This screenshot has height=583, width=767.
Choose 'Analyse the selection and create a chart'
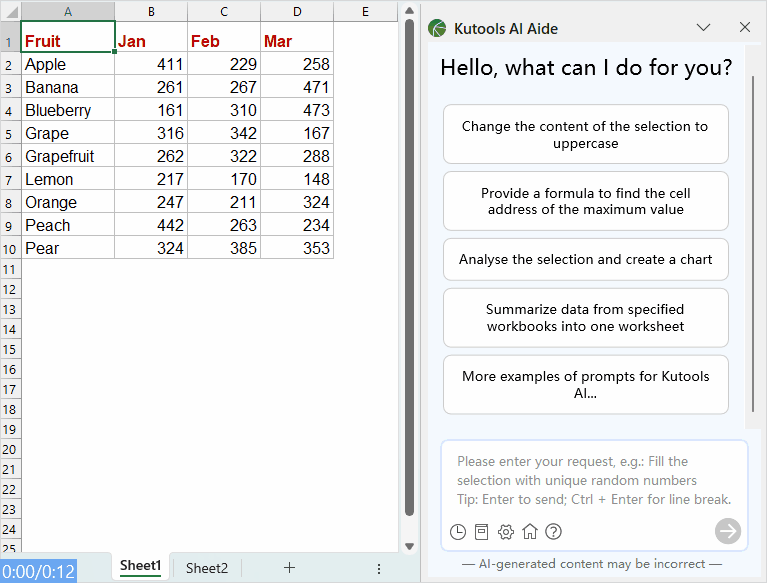point(585,260)
